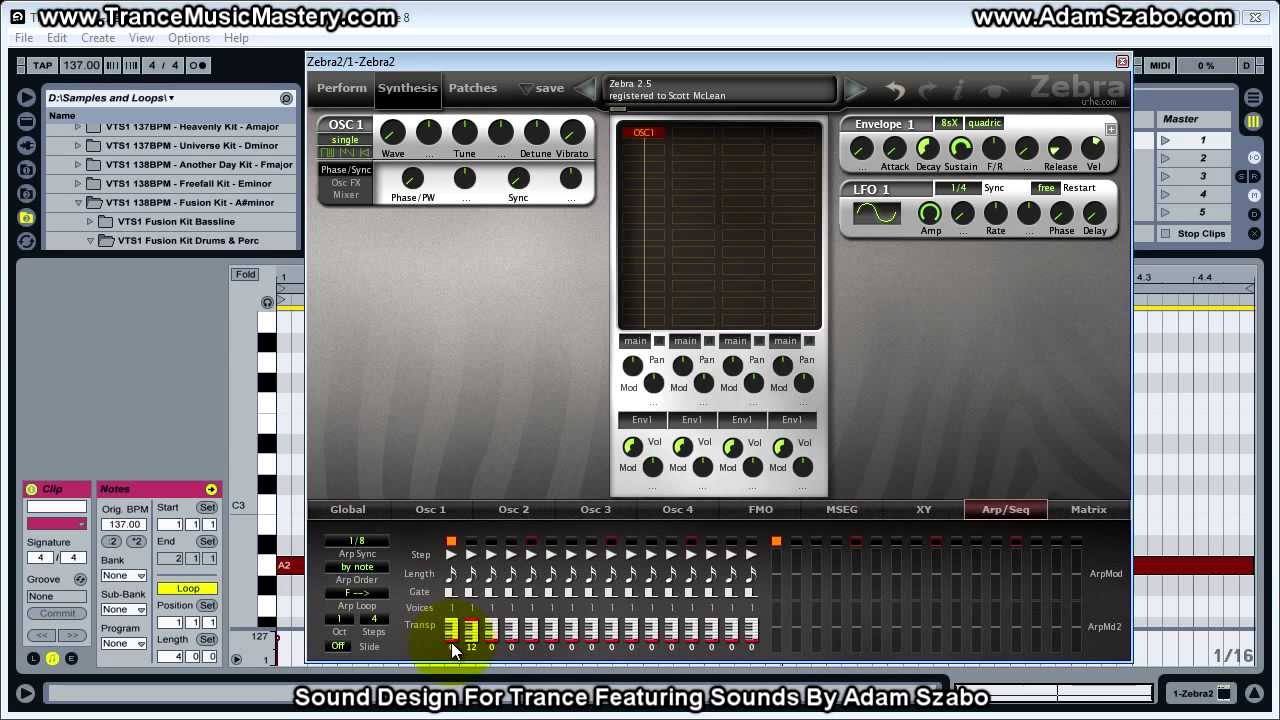Click the Zebra redo arrow icon
Screen dimensions: 1280x720
point(927,91)
